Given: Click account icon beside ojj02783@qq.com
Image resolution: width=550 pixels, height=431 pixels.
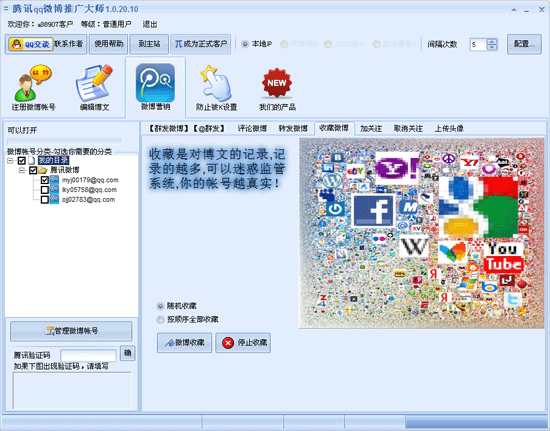Looking at the screenshot, I should (54, 200).
